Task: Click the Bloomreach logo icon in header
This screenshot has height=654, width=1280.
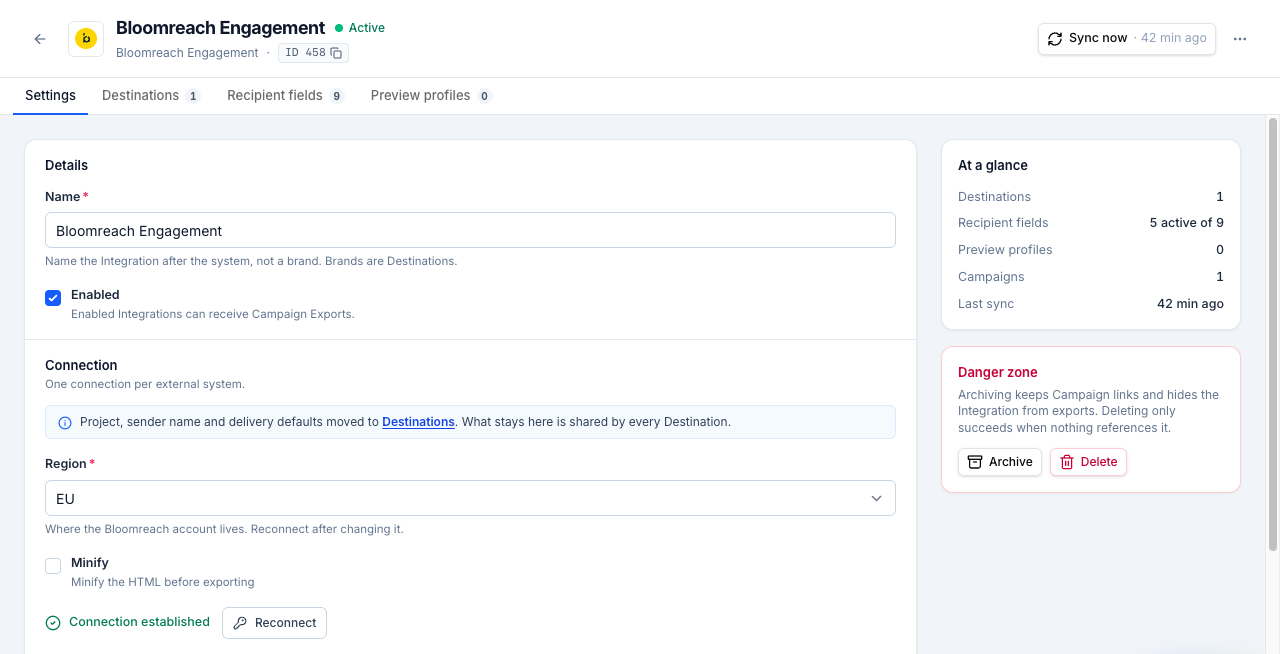Action: 86,39
